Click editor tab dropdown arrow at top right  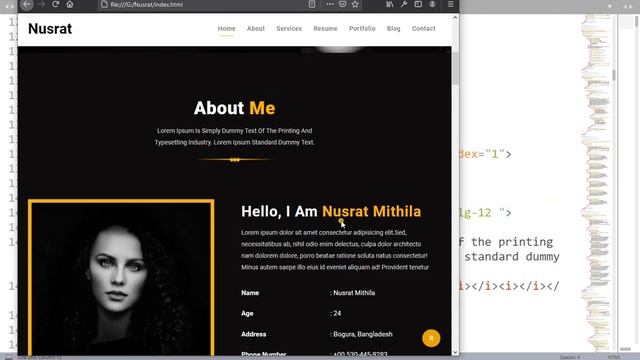610,6
